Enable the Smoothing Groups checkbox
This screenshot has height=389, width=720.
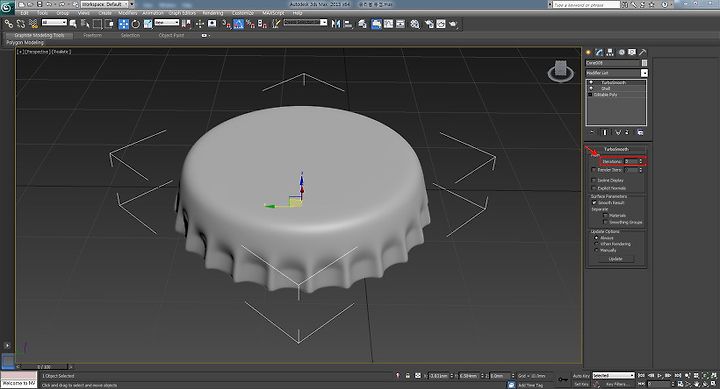pyautogui.click(x=605, y=222)
